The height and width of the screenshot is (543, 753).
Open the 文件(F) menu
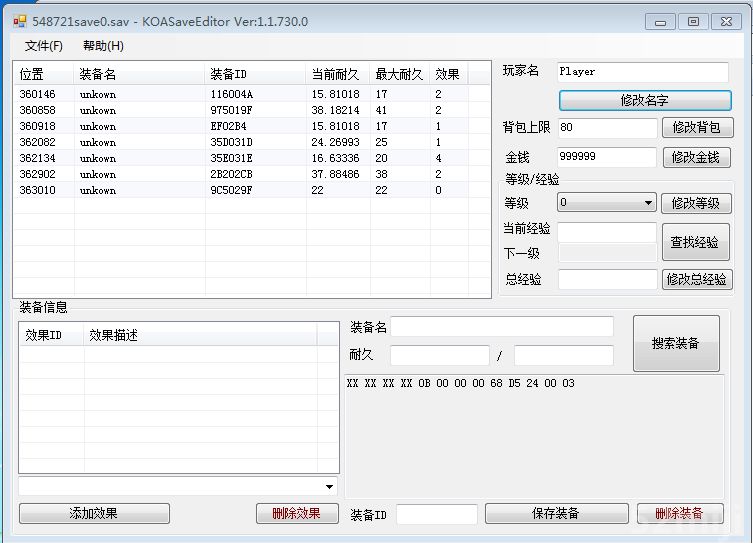point(43,46)
